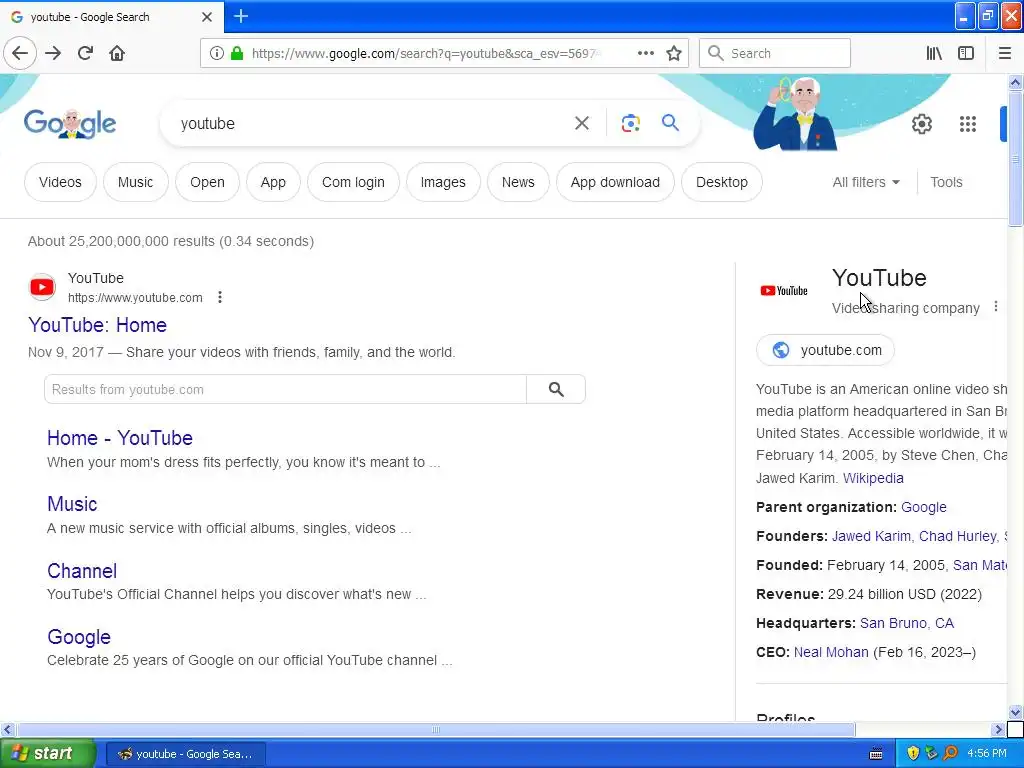Click the horizontal scrollbar right arrow

pyautogui.click(x=999, y=729)
